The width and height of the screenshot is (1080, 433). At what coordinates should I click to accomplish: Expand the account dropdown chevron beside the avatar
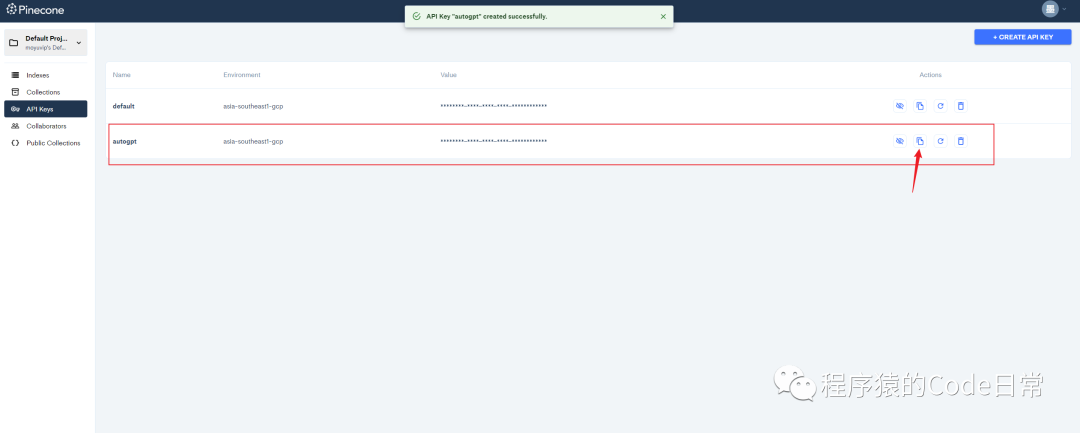[1064, 10]
